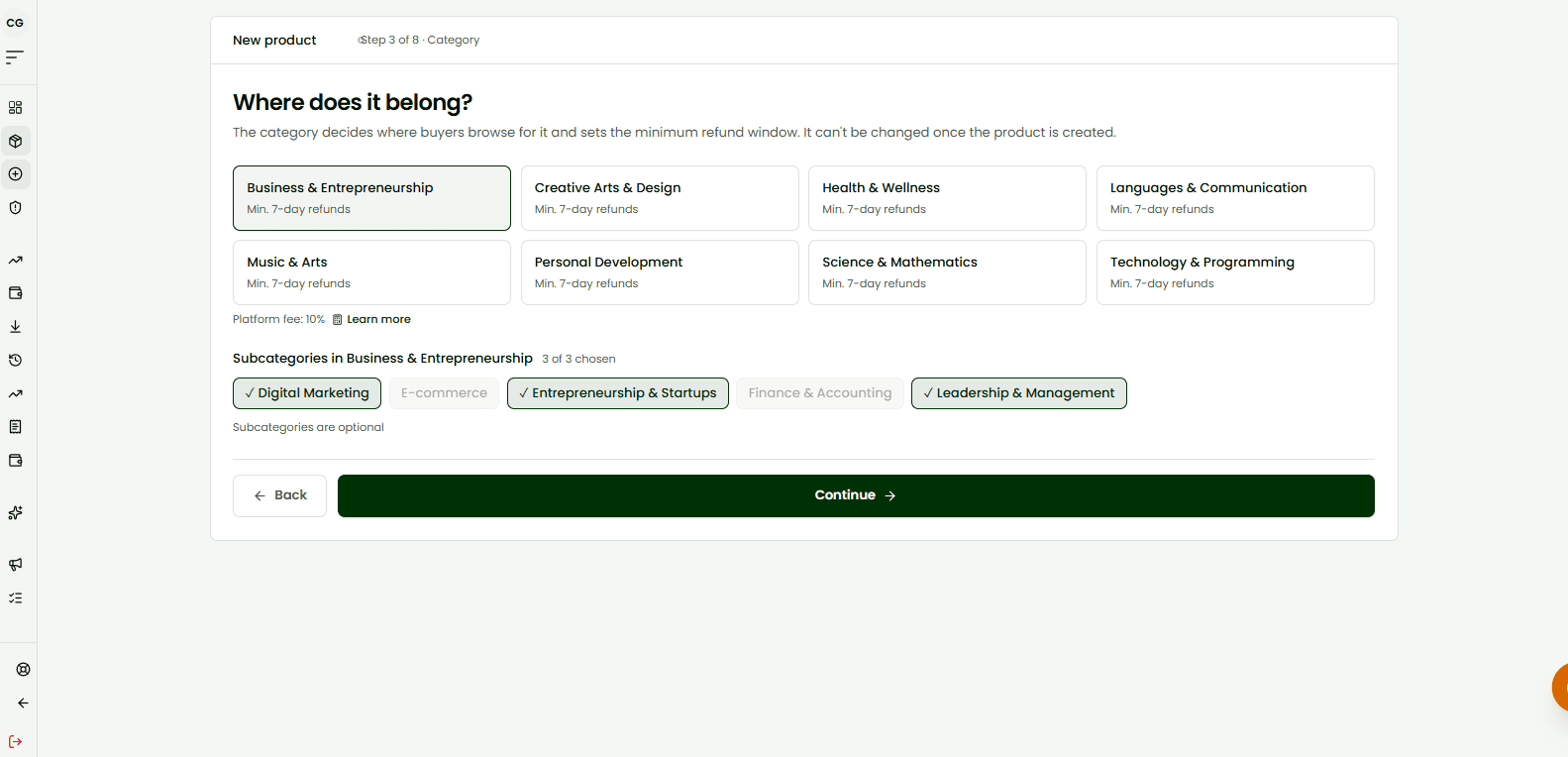Select the Technology & Programming category
The width and height of the screenshot is (1568, 757).
tap(1235, 272)
